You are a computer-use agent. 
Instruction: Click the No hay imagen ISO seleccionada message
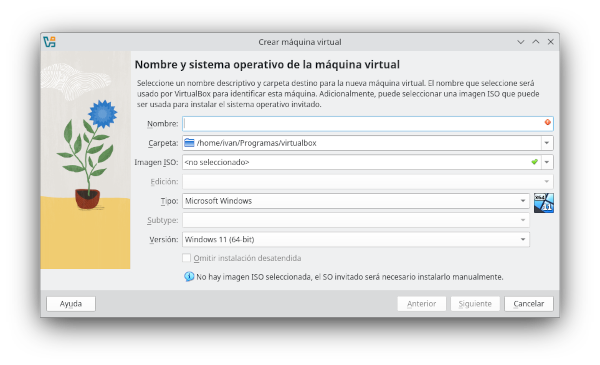coord(350,277)
